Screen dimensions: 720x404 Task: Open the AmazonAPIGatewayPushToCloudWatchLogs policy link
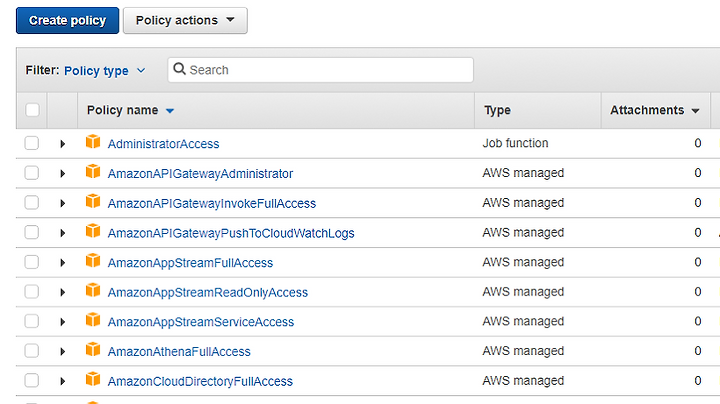point(231,233)
